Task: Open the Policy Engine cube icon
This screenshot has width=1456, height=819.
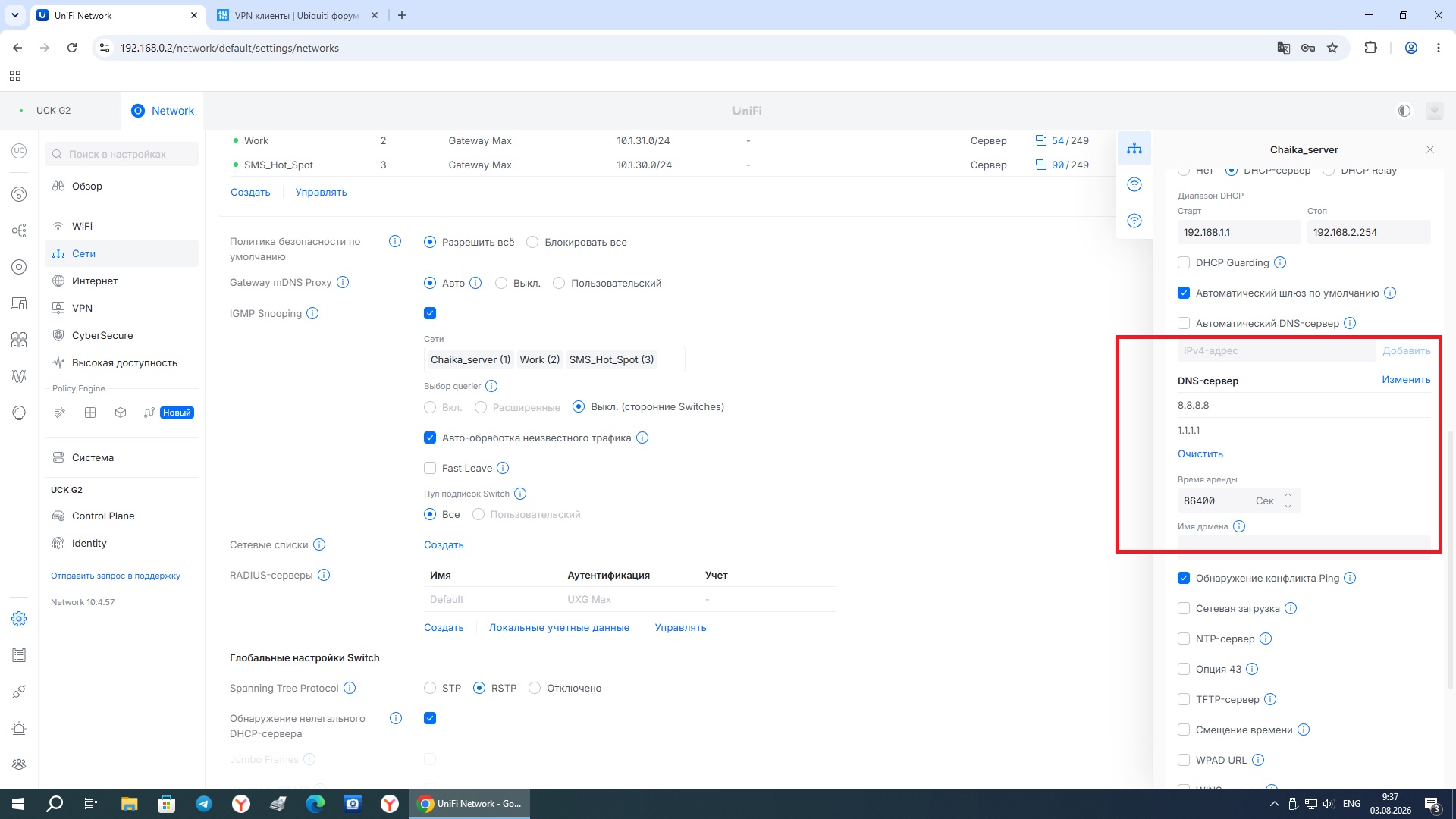Action: point(121,413)
